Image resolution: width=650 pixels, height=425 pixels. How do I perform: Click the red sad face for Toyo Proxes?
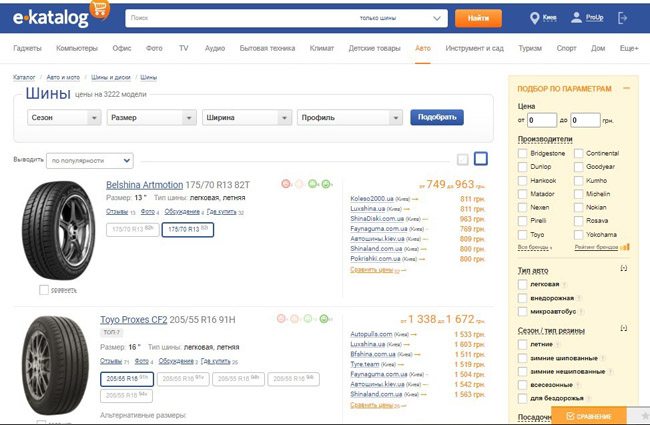(281, 318)
